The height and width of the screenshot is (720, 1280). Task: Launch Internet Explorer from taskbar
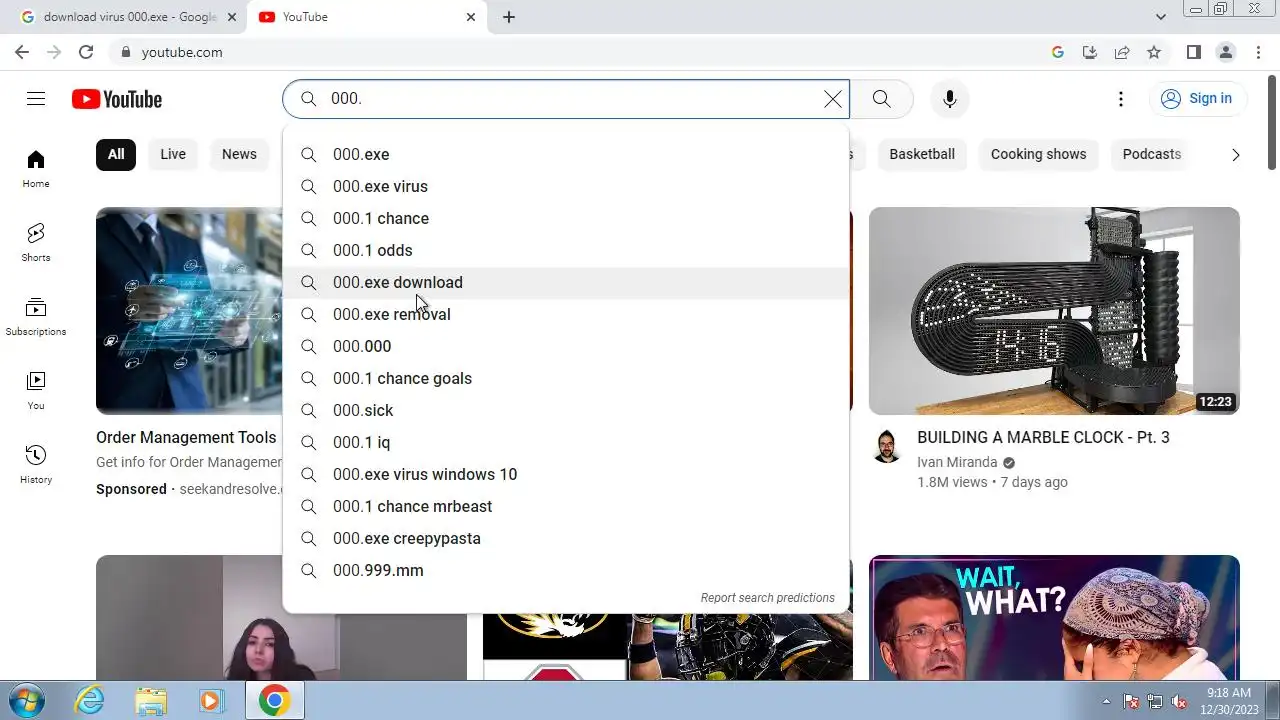click(90, 700)
